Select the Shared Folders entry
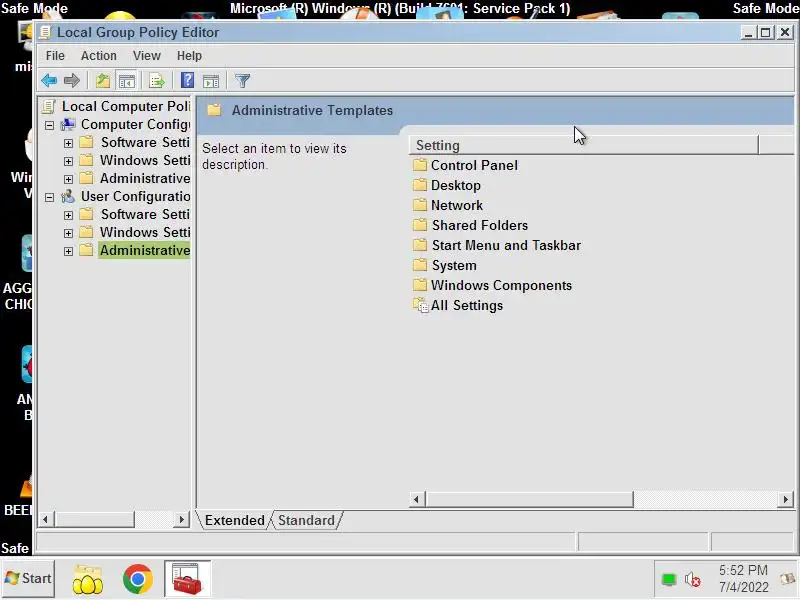Screen dimensions: 800x600 [x=480, y=225]
